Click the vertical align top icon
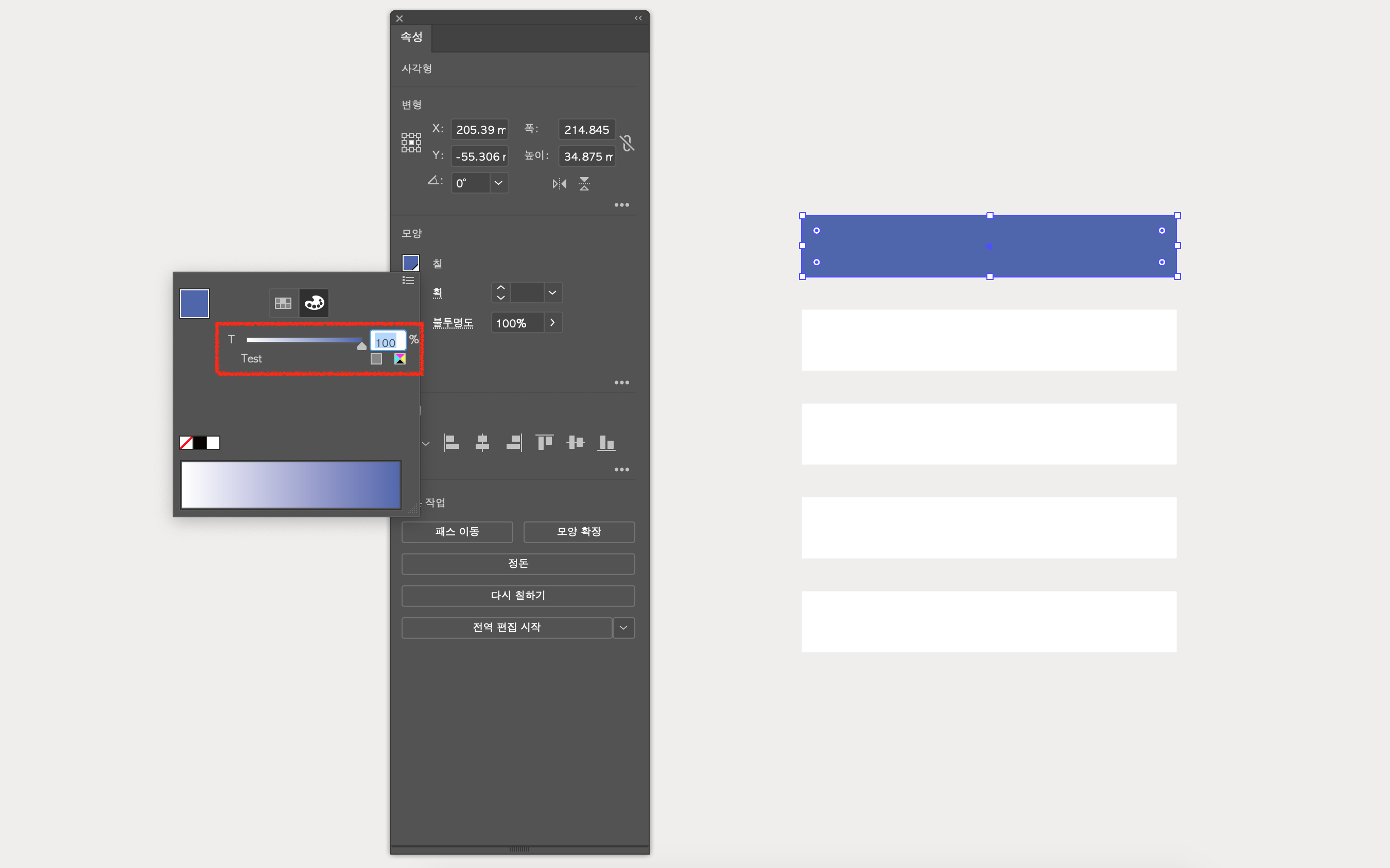Screen dimensions: 1390x868 (544, 443)
